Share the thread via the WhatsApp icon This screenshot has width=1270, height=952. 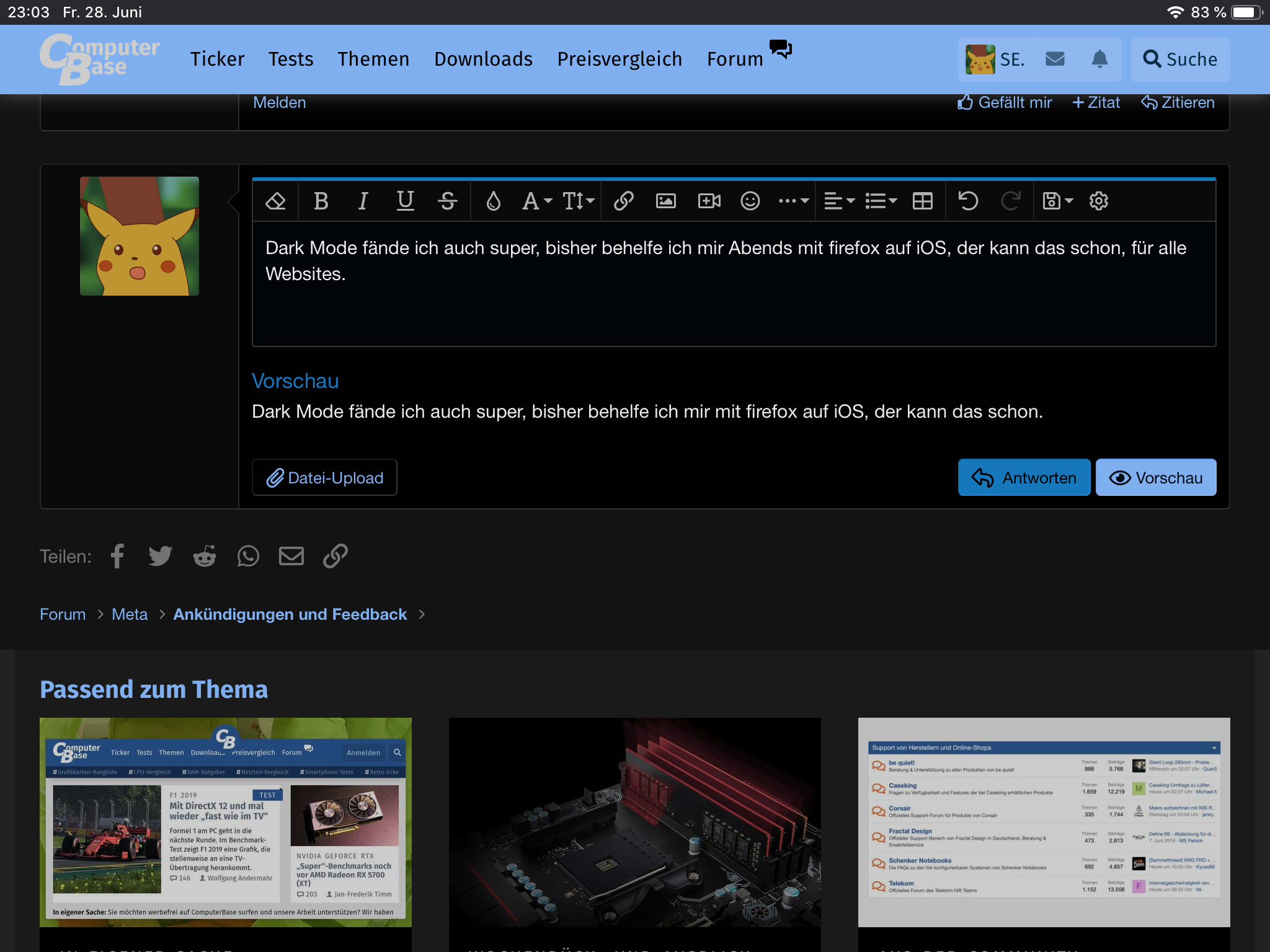coord(248,556)
